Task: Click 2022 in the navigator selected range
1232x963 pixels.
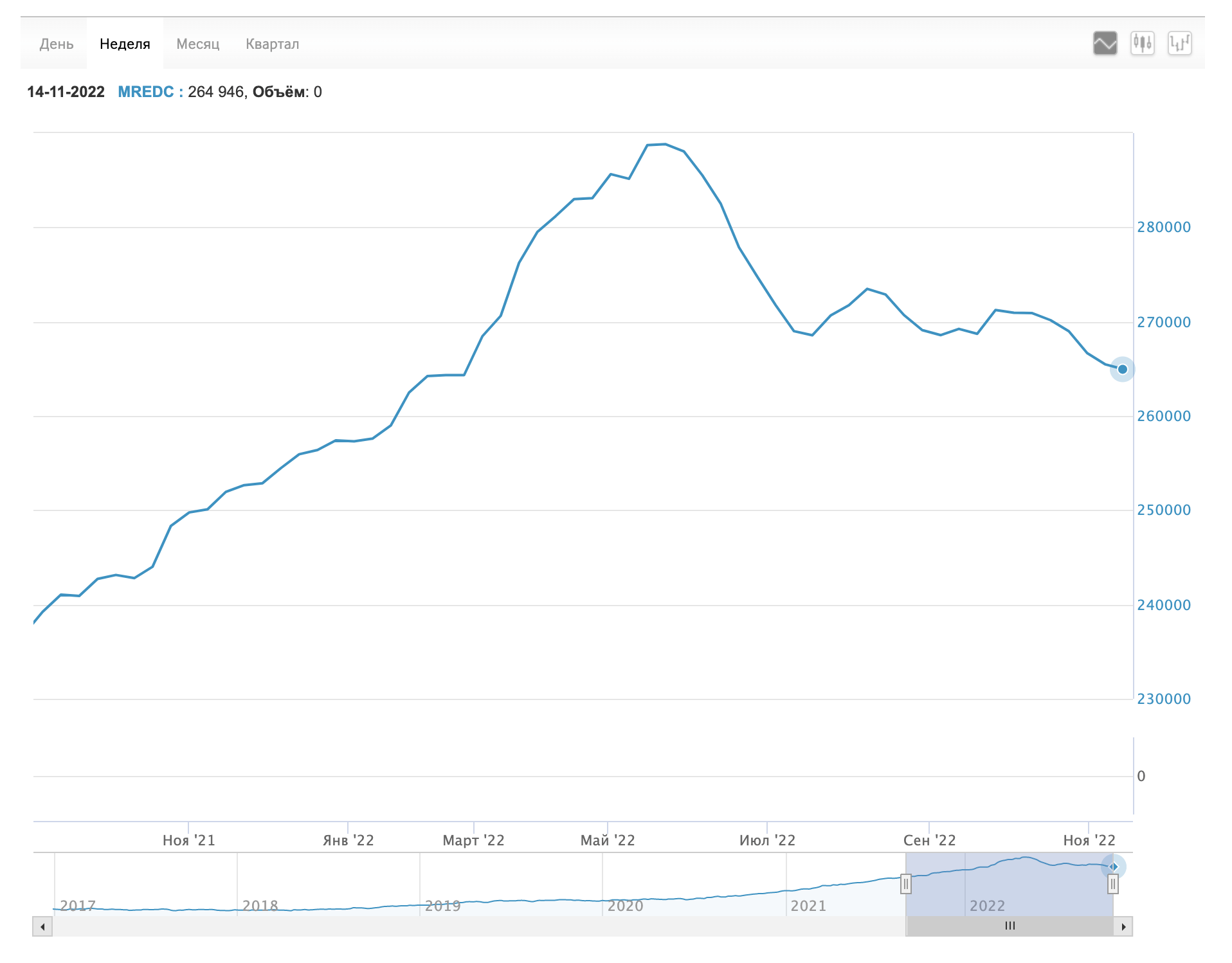Action: [987, 906]
